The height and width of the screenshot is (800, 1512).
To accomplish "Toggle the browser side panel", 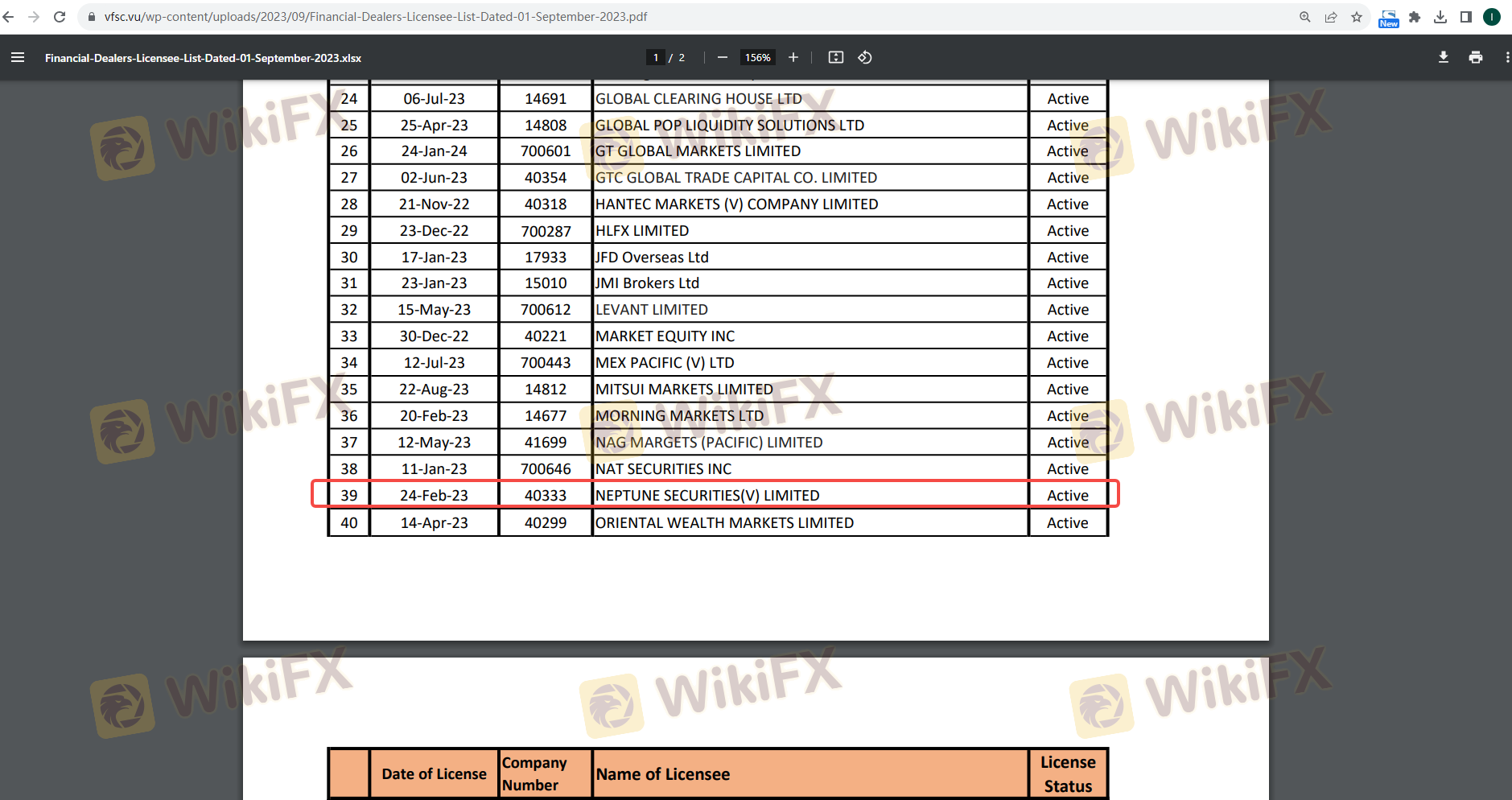I will tap(1466, 17).
